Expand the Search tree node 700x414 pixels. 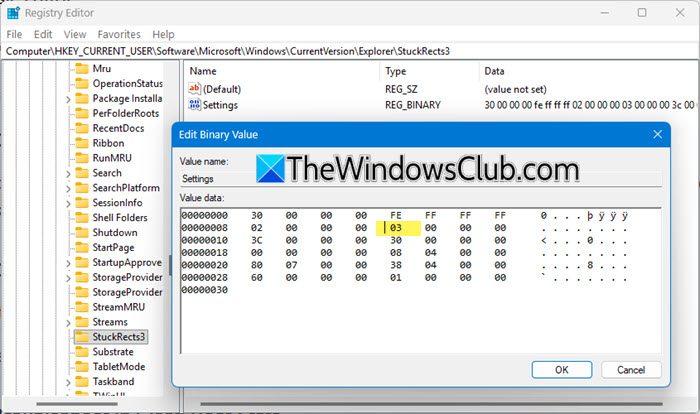tap(68, 174)
